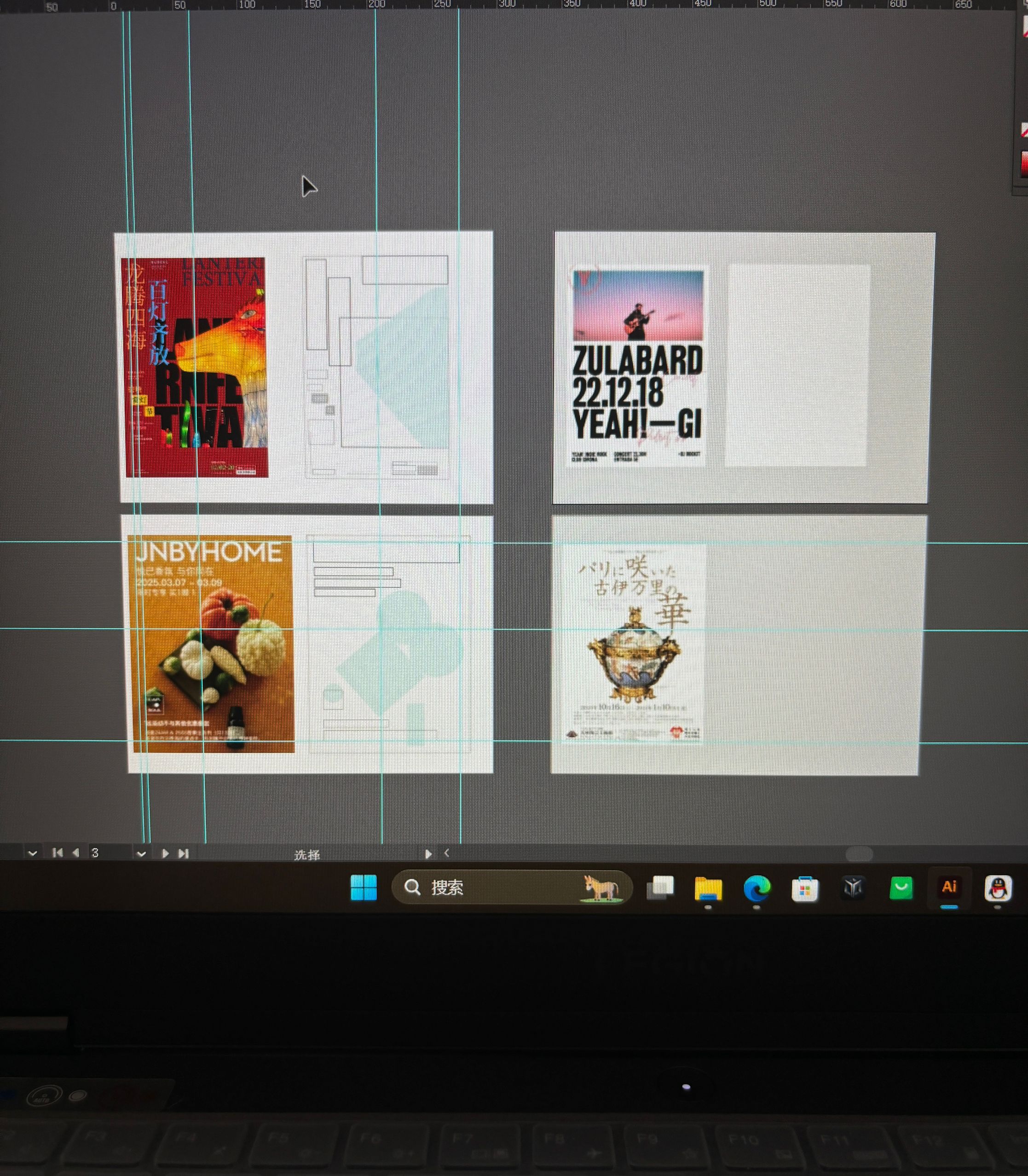This screenshot has height=1176, width=1028.
Task: Open the QQ penguin taskbar icon
Action: tap(998, 888)
